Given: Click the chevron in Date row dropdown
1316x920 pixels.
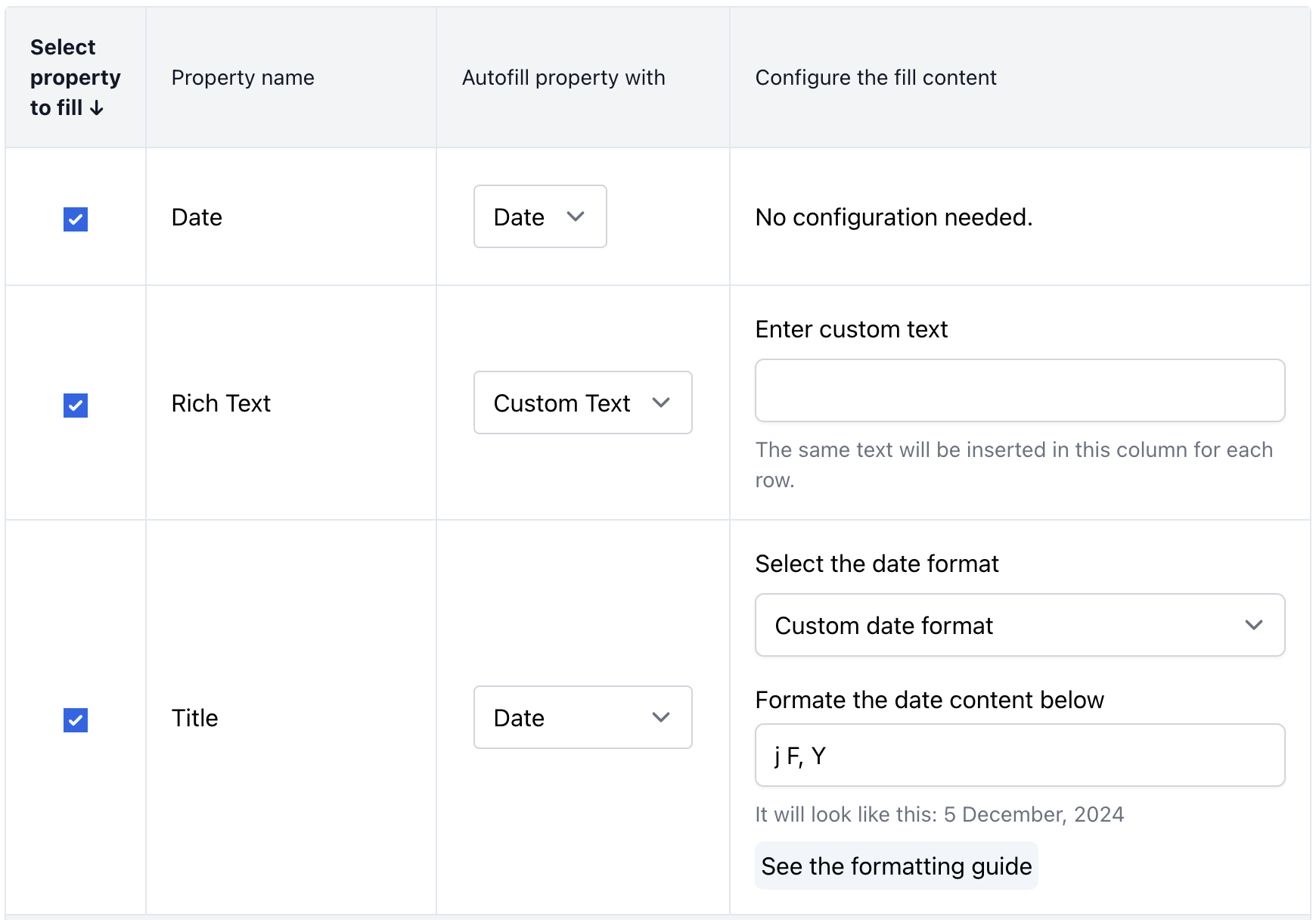Looking at the screenshot, I should 576,216.
